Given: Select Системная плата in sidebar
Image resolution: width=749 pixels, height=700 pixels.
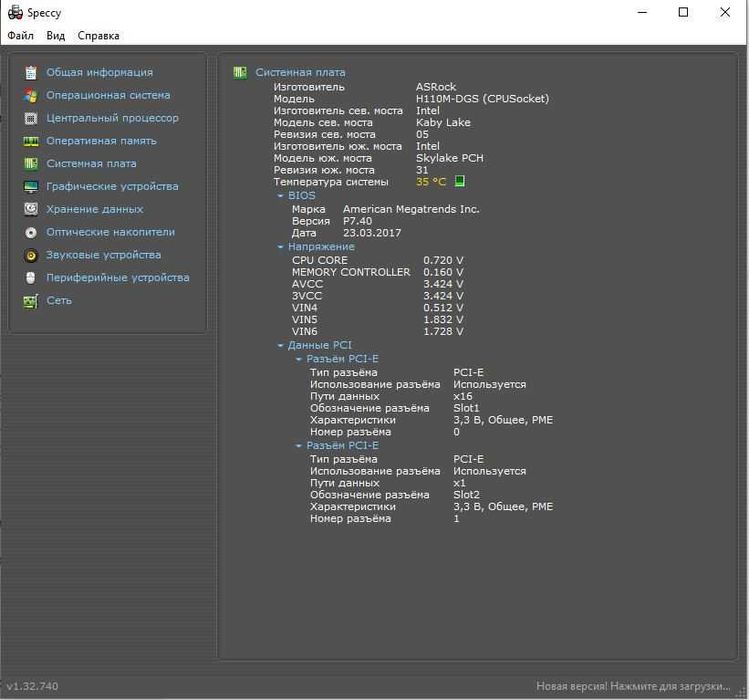Looking at the screenshot, I should click(91, 164).
